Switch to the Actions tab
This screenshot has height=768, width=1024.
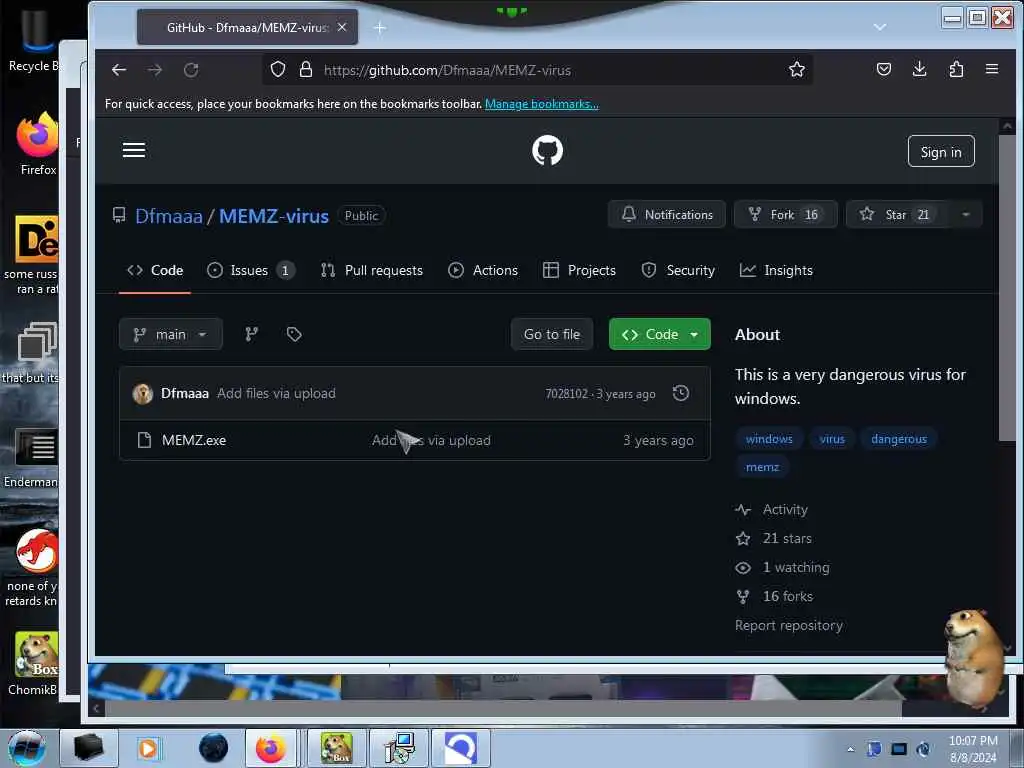tap(483, 270)
